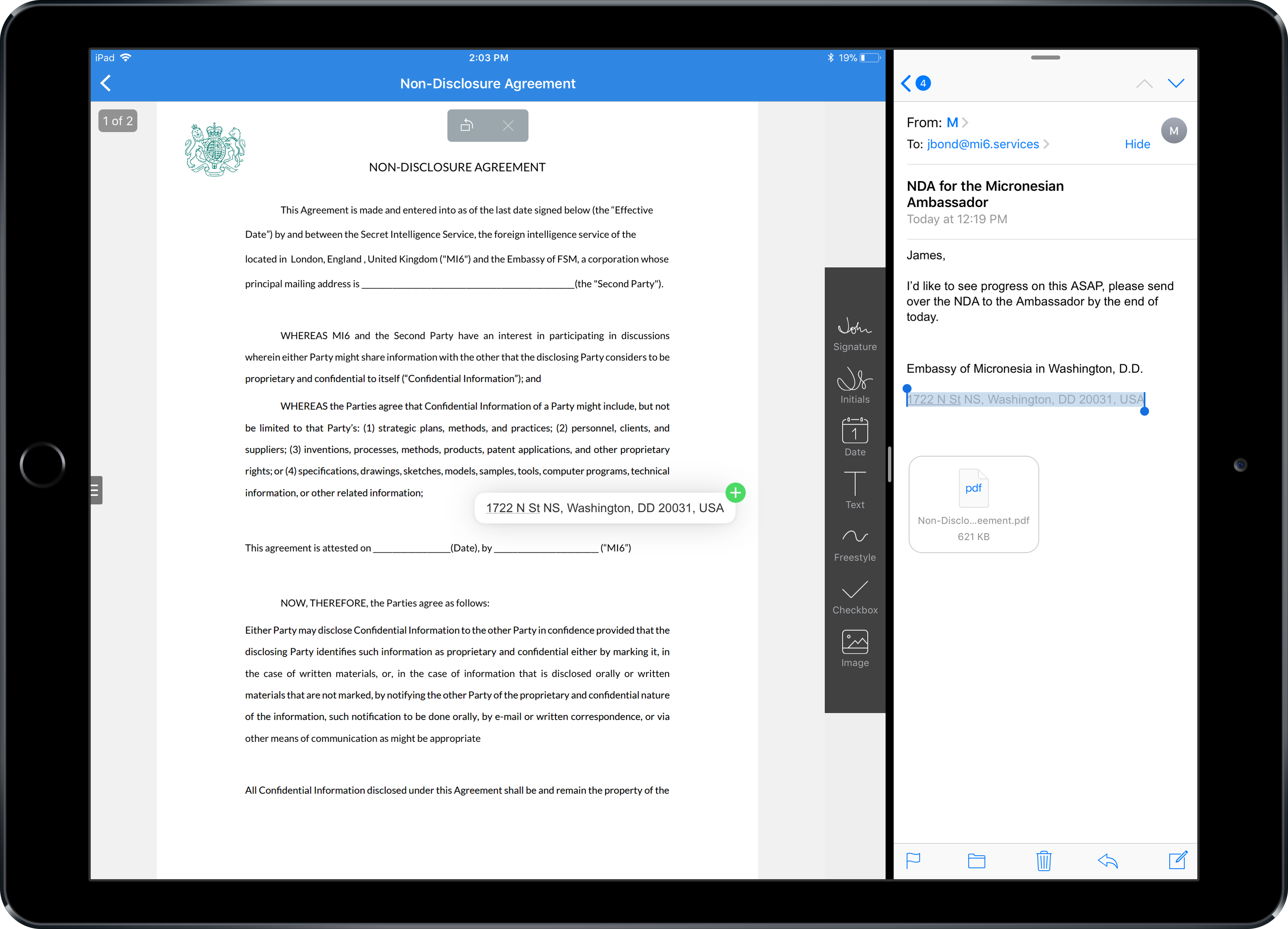Tap the Non-Disclosure Agreement title bar

(x=487, y=83)
